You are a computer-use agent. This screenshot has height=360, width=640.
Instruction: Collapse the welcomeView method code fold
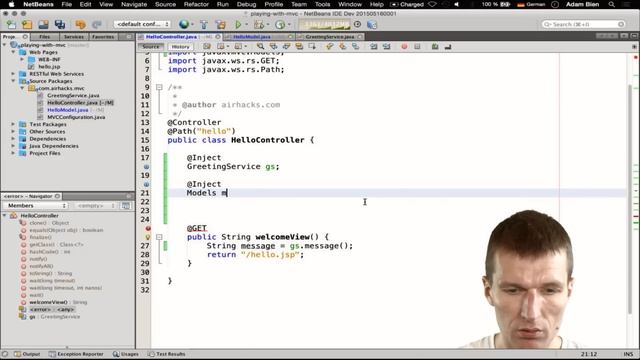(159, 237)
